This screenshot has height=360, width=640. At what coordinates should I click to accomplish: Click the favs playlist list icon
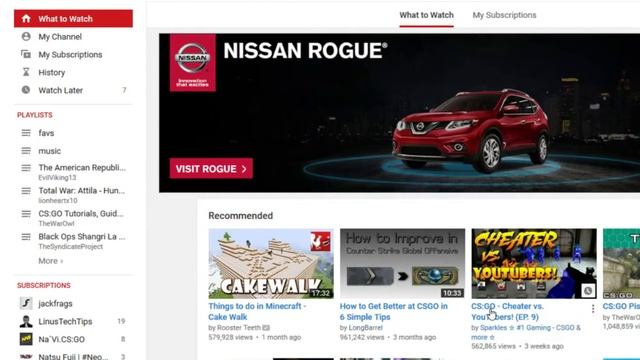(26, 133)
